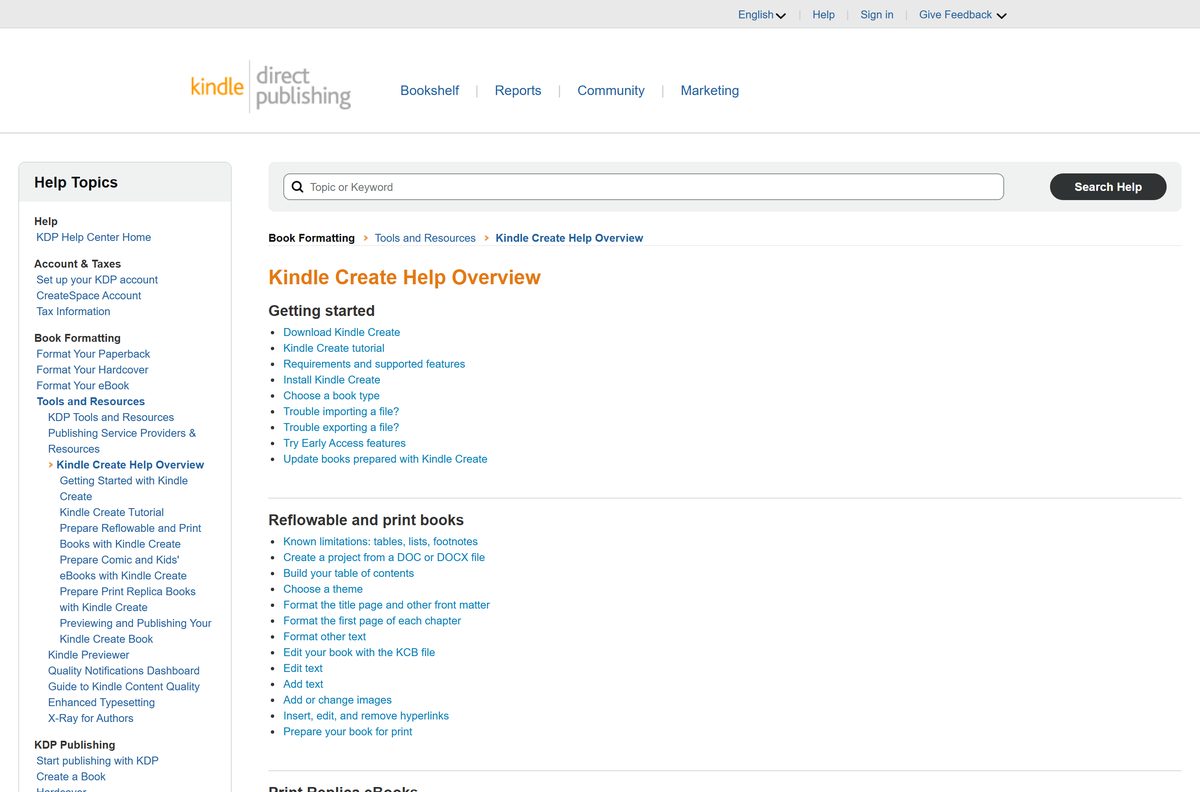Open Format the first page of each chapter
Screen dimensions: 1200x792
372,621
